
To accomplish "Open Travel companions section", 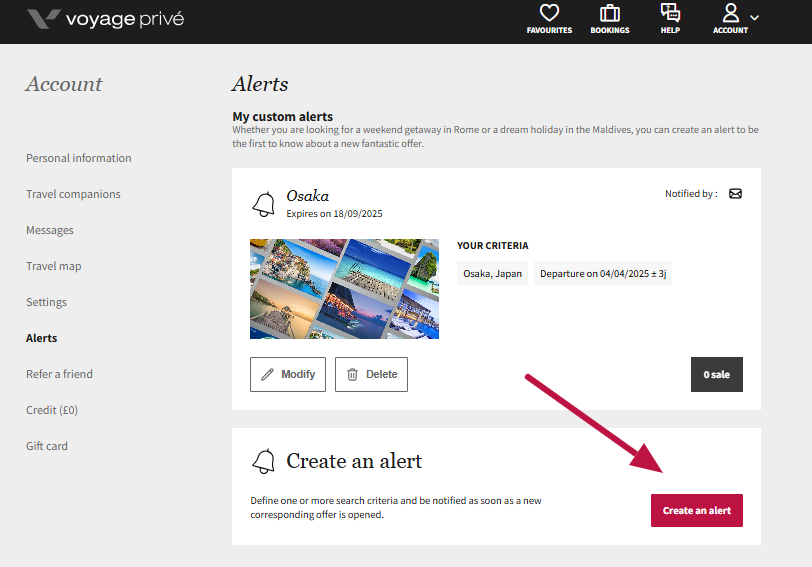I will point(73,194).
